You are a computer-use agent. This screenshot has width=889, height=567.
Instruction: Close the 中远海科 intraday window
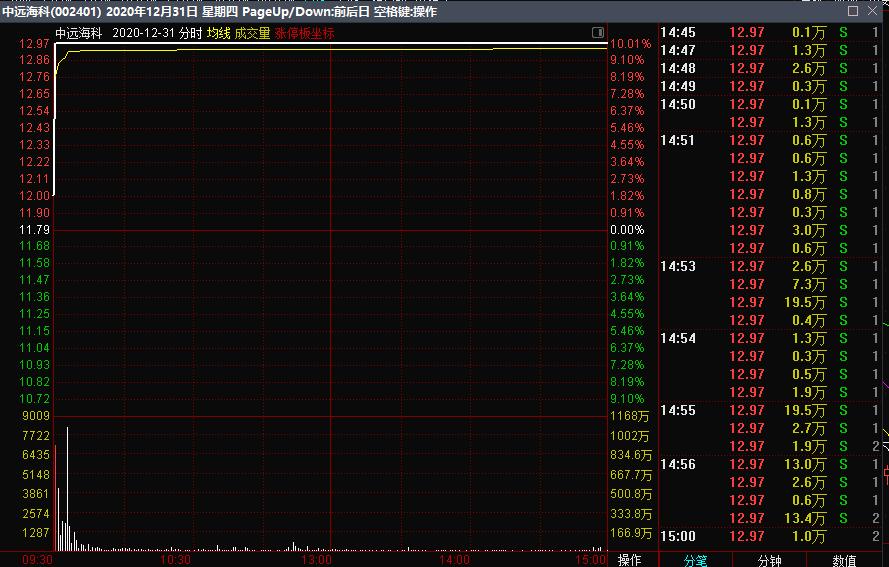coord(873,11)
